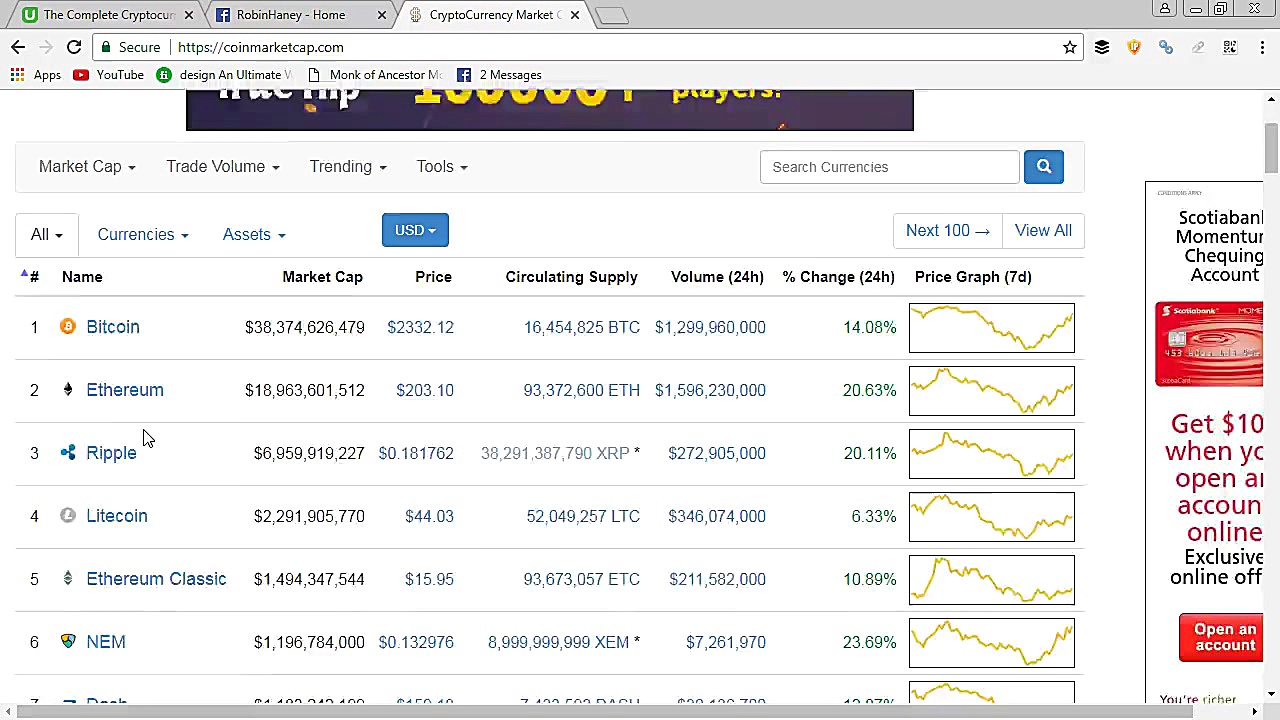
Task: Sort by Circulating Supply column header
Action: click(571, 277)
